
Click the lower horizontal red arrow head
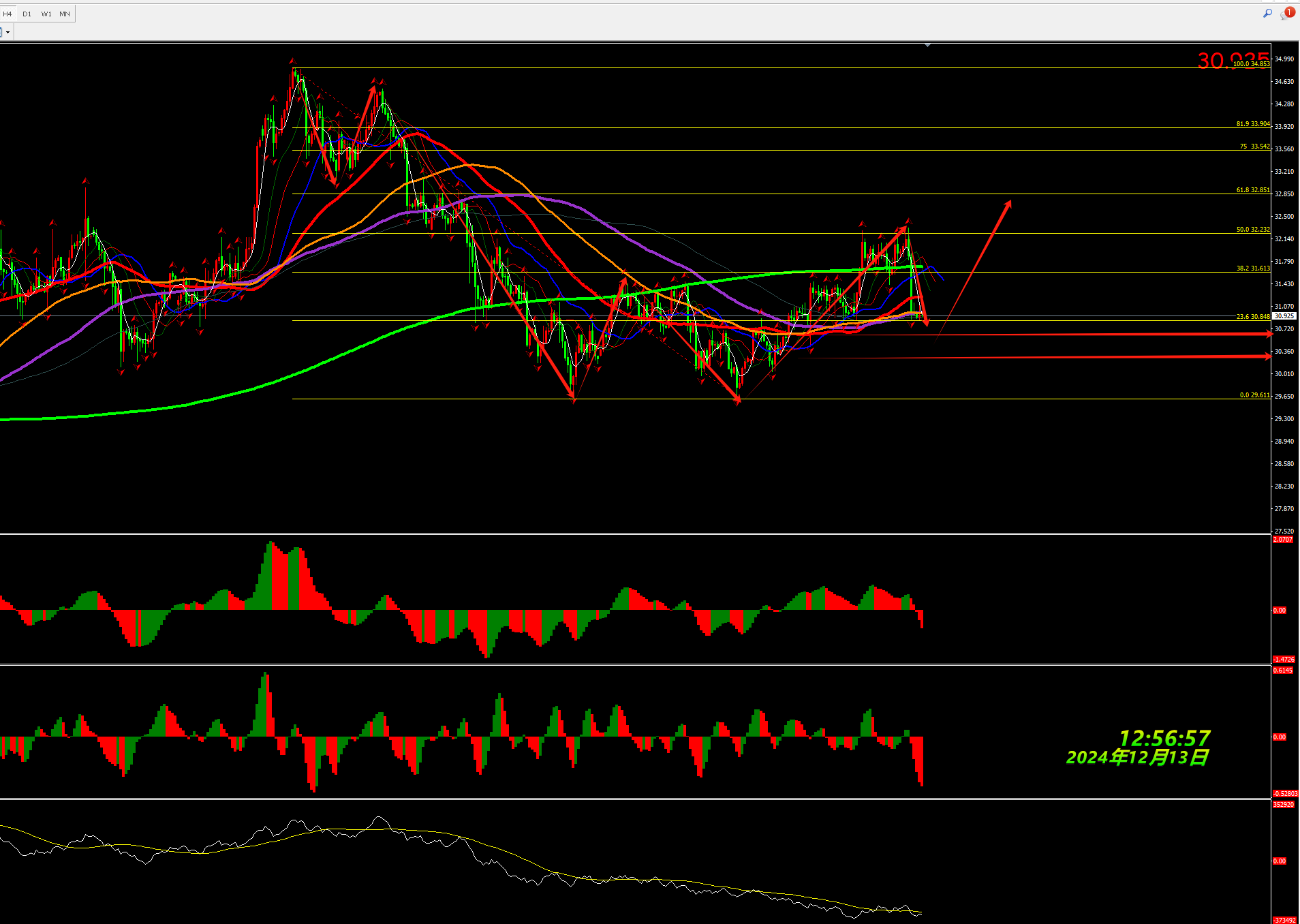point(1267,356)
